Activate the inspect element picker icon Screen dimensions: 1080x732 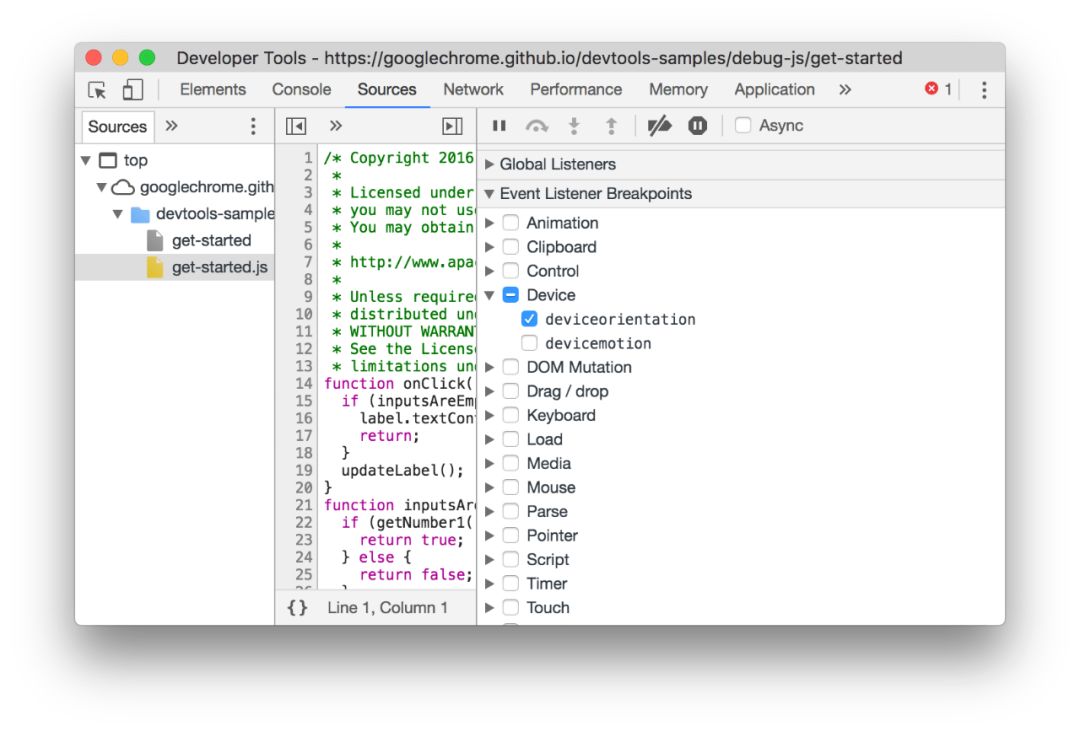(97, 90)
